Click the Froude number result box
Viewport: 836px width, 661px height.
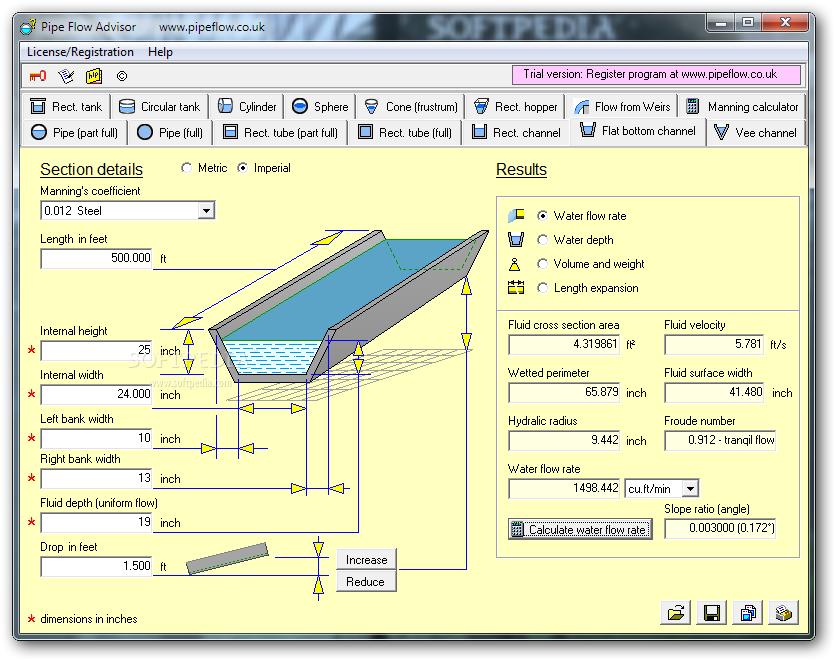[x=720, y=440]
